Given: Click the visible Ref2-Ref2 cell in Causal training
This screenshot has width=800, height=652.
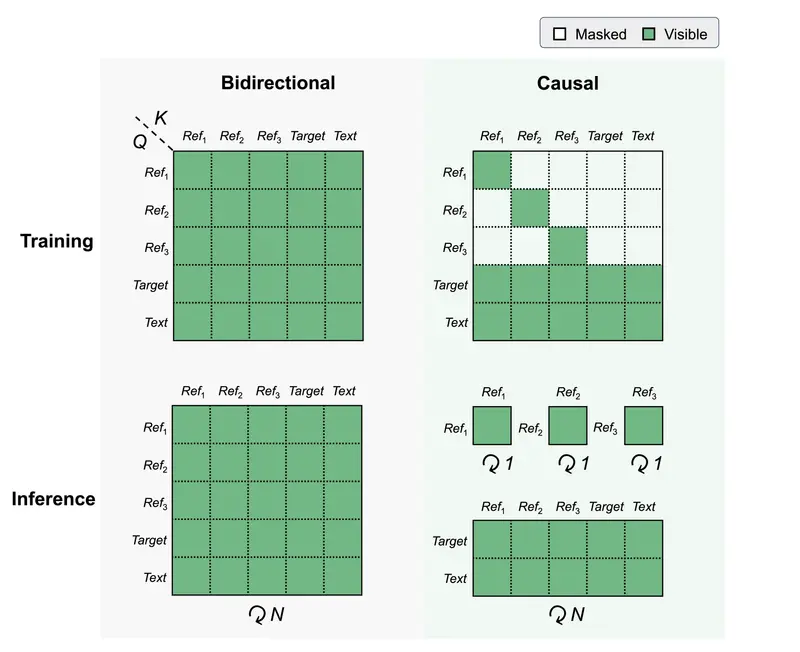Looking at the screenshot, I should [530, 208].
